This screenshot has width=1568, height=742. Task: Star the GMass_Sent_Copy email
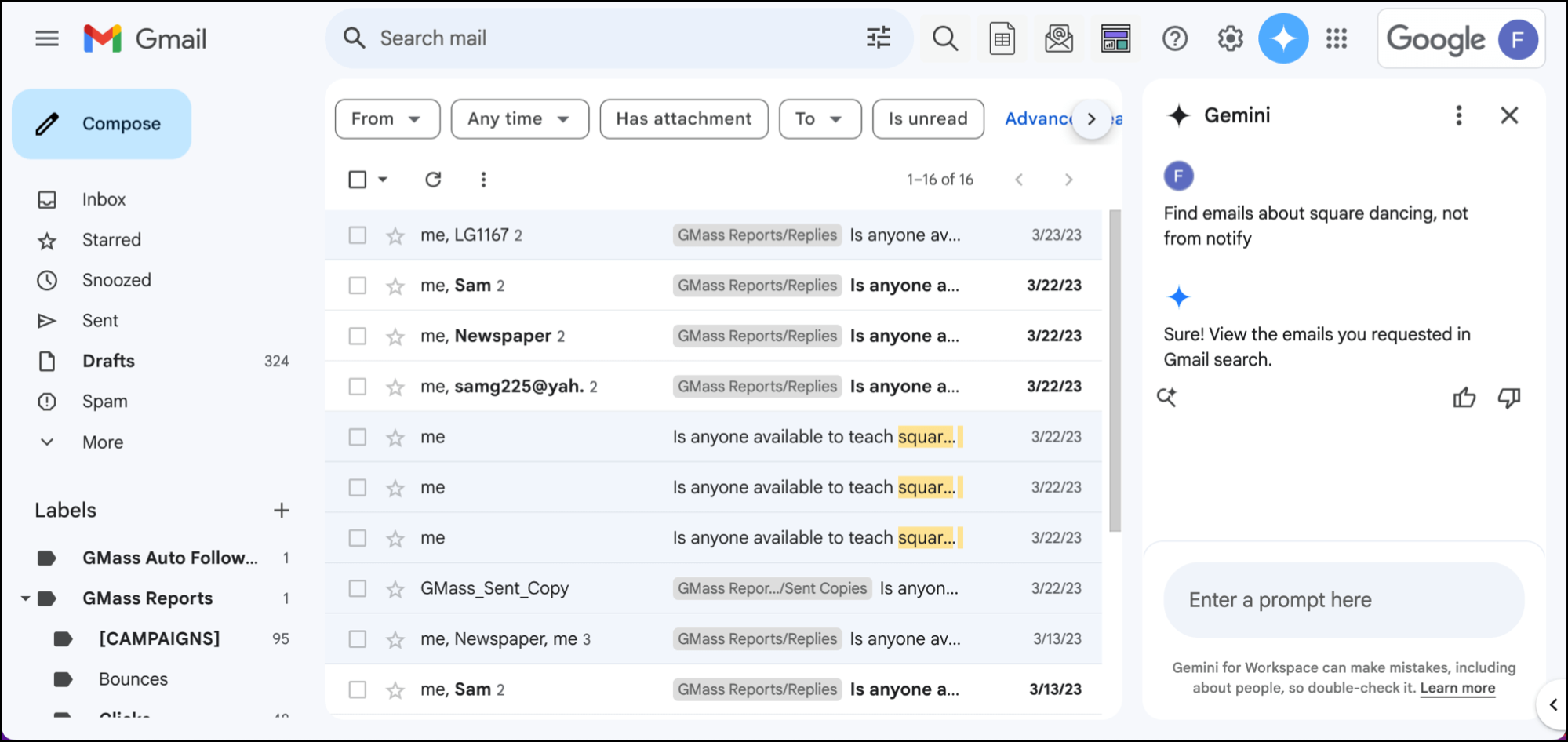point(395,589)
